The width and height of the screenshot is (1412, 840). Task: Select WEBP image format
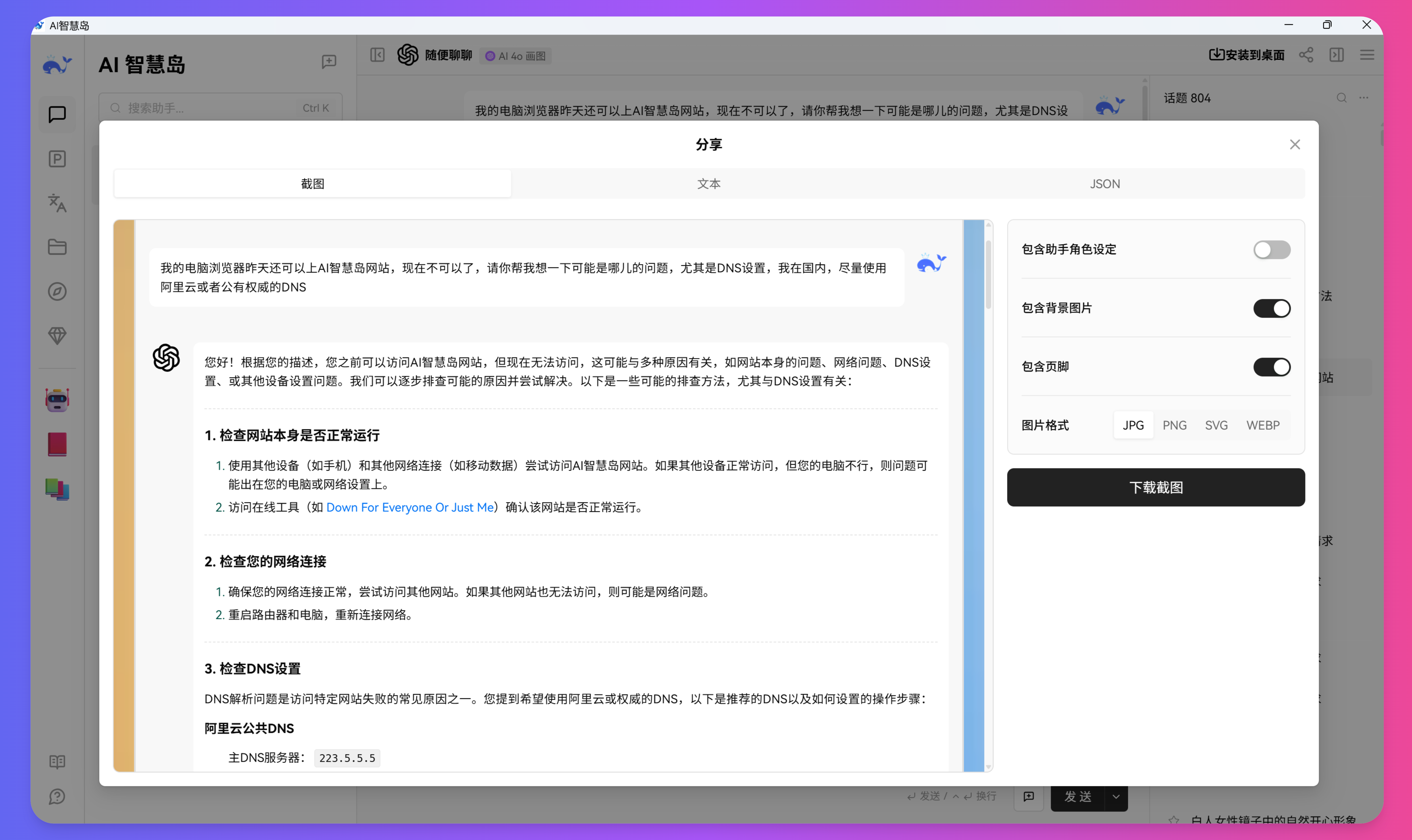click(x=1263, y=425)
